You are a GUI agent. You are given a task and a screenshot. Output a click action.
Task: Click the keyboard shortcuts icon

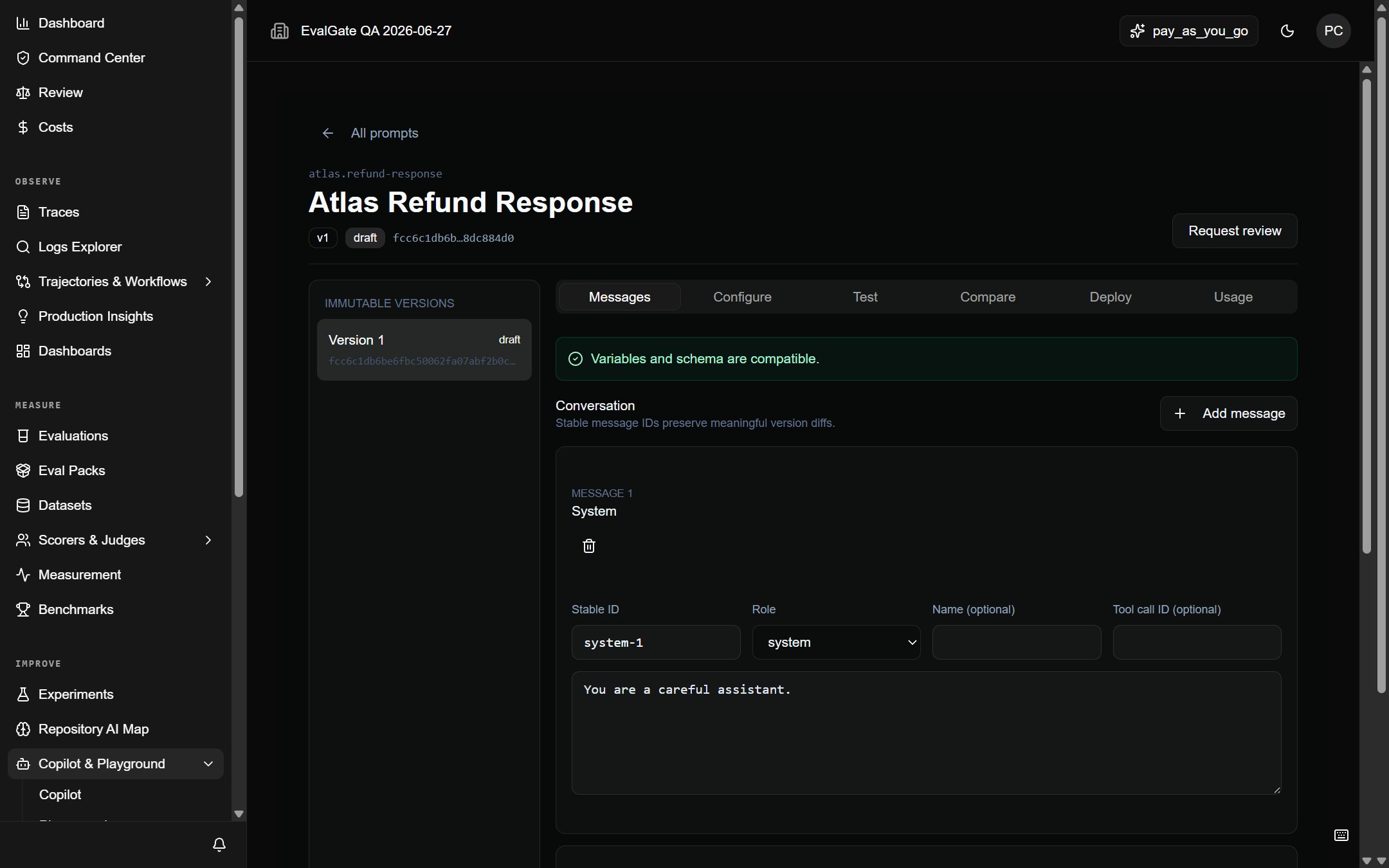tap(1341, 835)
